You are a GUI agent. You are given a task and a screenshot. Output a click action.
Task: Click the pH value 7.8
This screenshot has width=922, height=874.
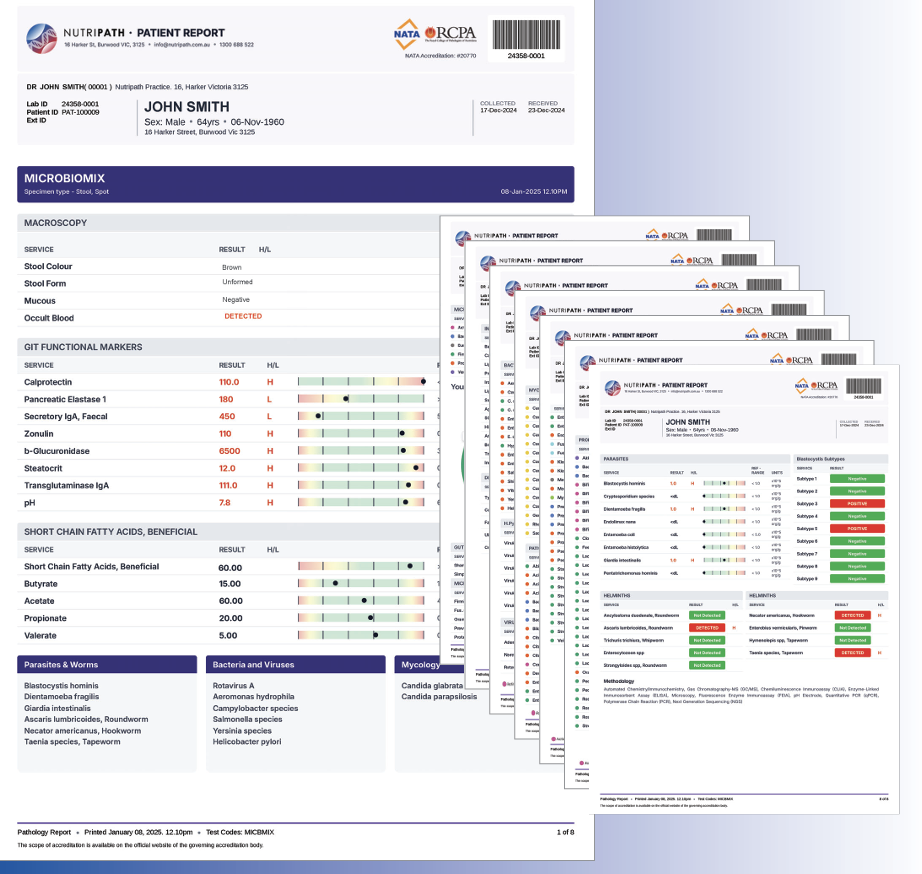[x=225, y=503]
